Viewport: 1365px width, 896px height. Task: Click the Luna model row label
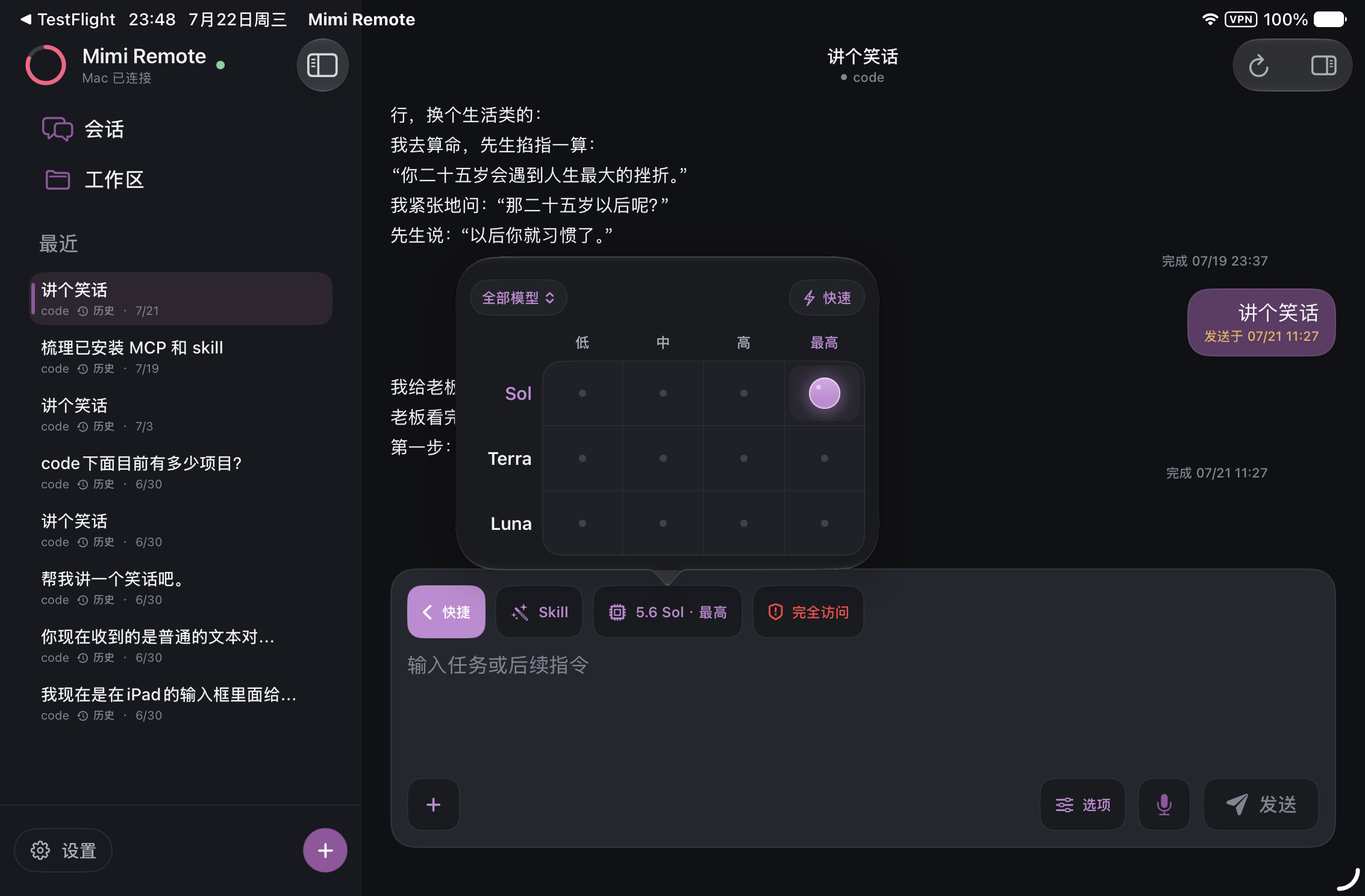[x=511, y=523]
